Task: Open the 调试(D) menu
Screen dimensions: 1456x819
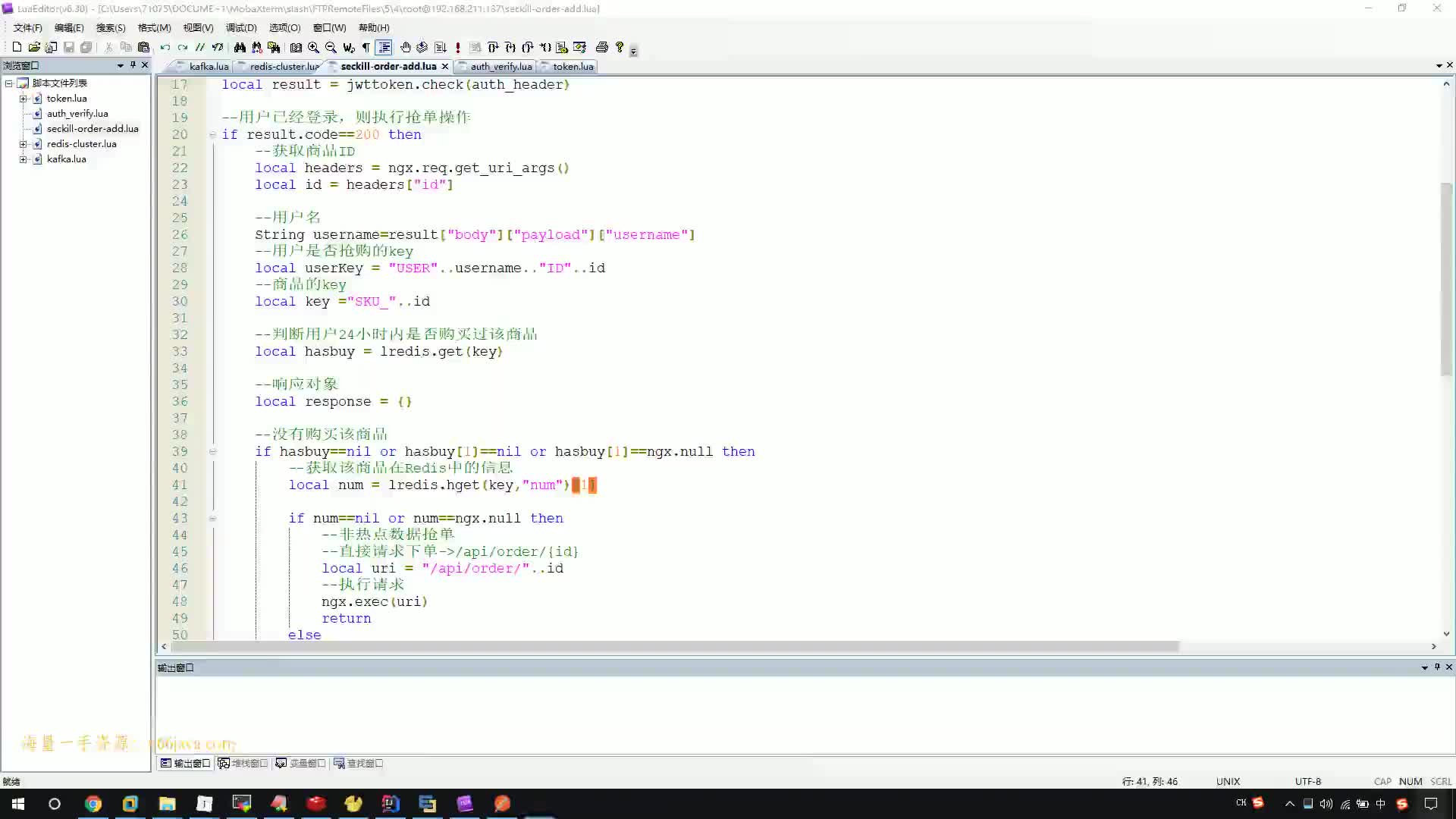Action: [241, 27]
